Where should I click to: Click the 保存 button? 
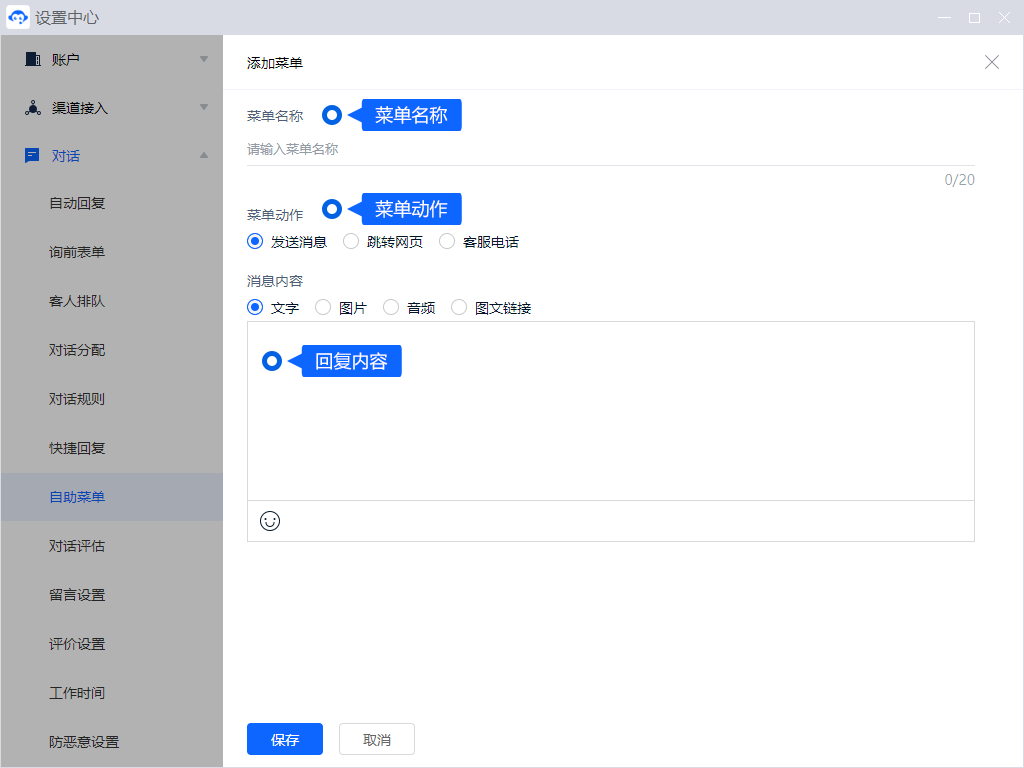pos(285,739)
